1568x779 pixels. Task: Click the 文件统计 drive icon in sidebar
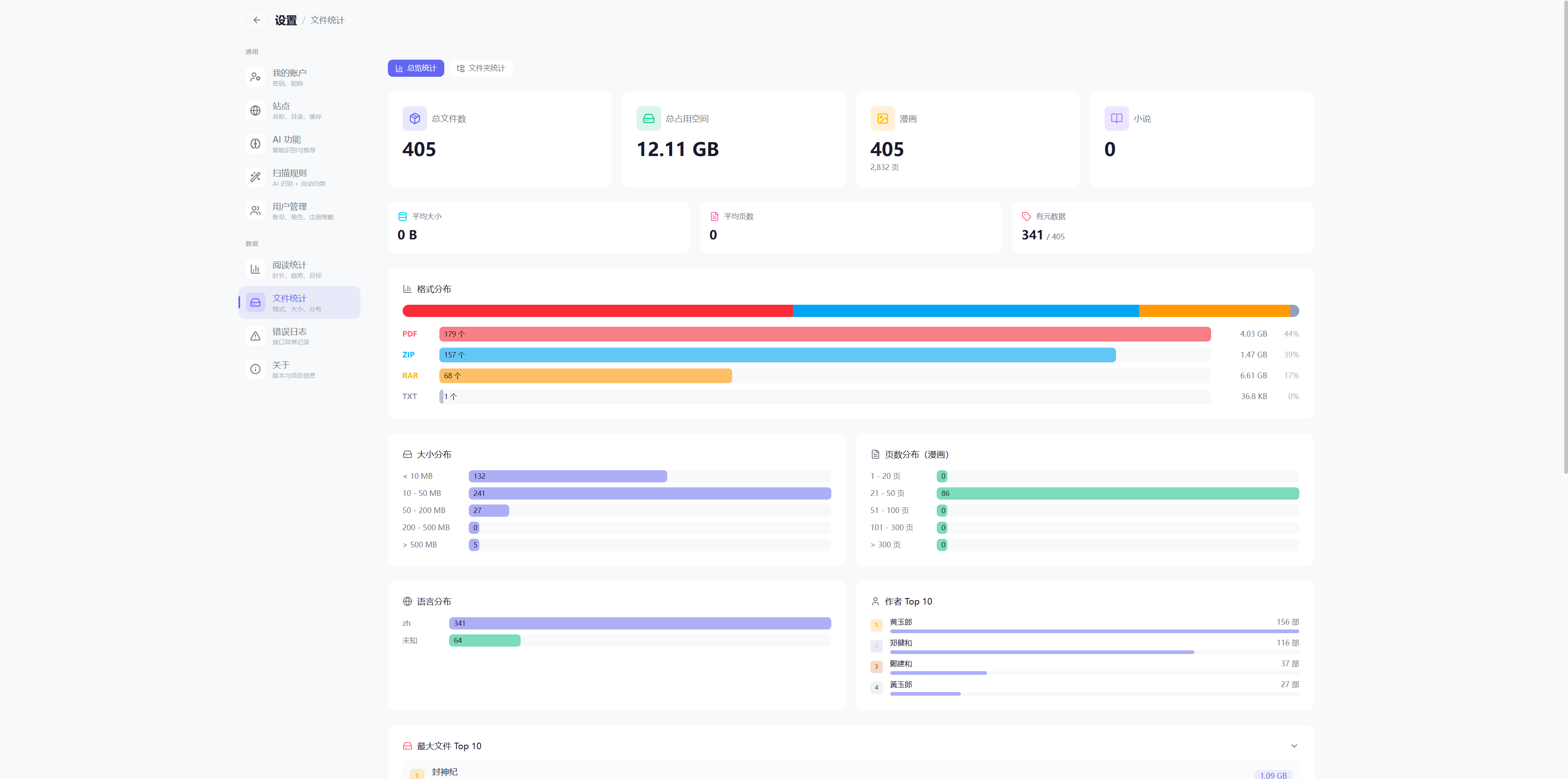pyautogui.click(x=256, y=303)
